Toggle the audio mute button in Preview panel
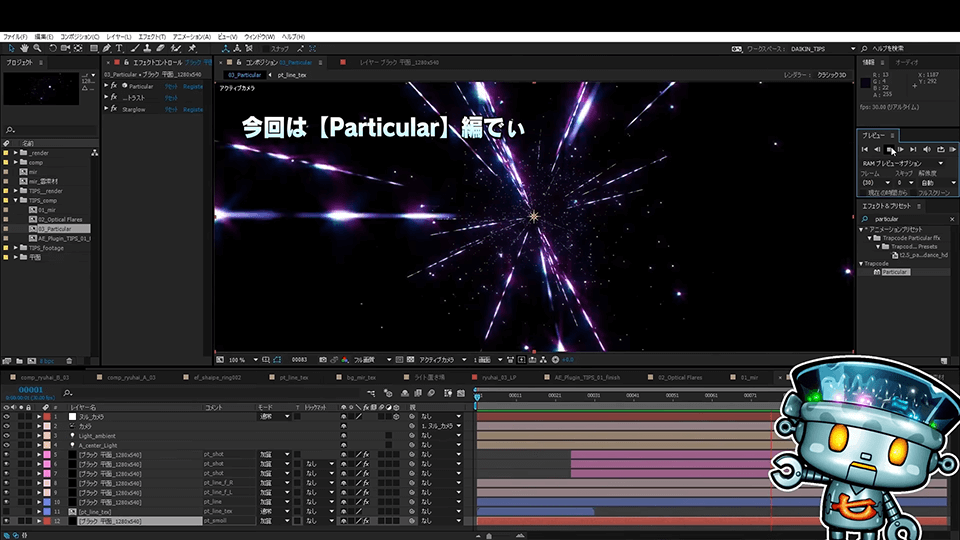The image size is (960, 540). tap(927, 149)
